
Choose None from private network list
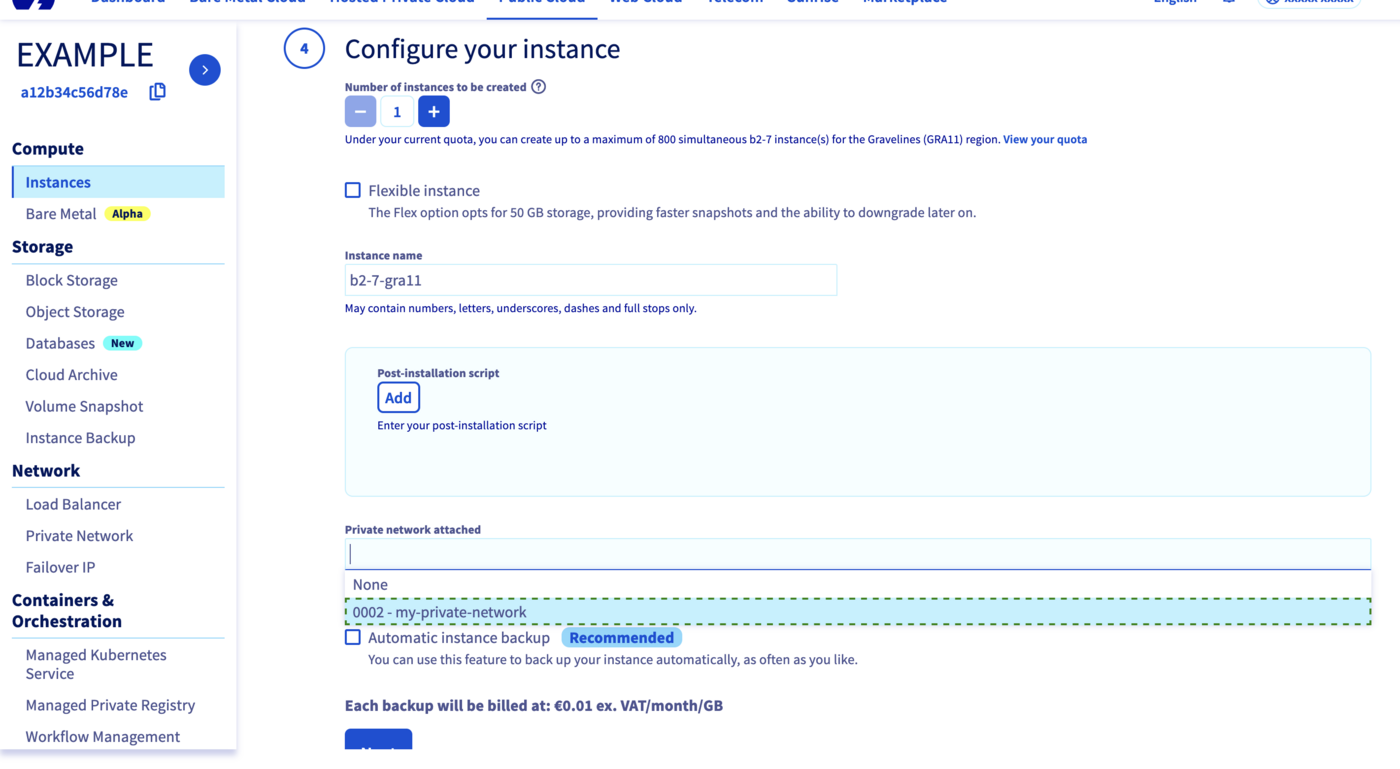370,585
